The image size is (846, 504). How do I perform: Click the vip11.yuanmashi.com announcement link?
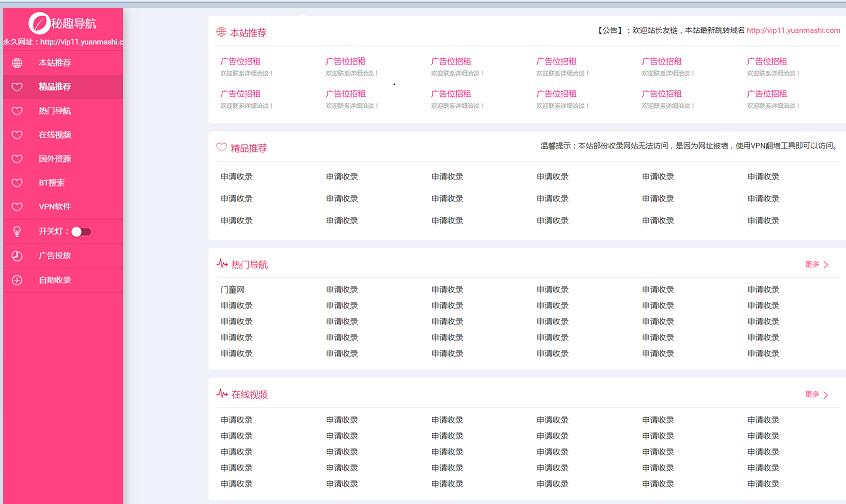click(792, 31)
